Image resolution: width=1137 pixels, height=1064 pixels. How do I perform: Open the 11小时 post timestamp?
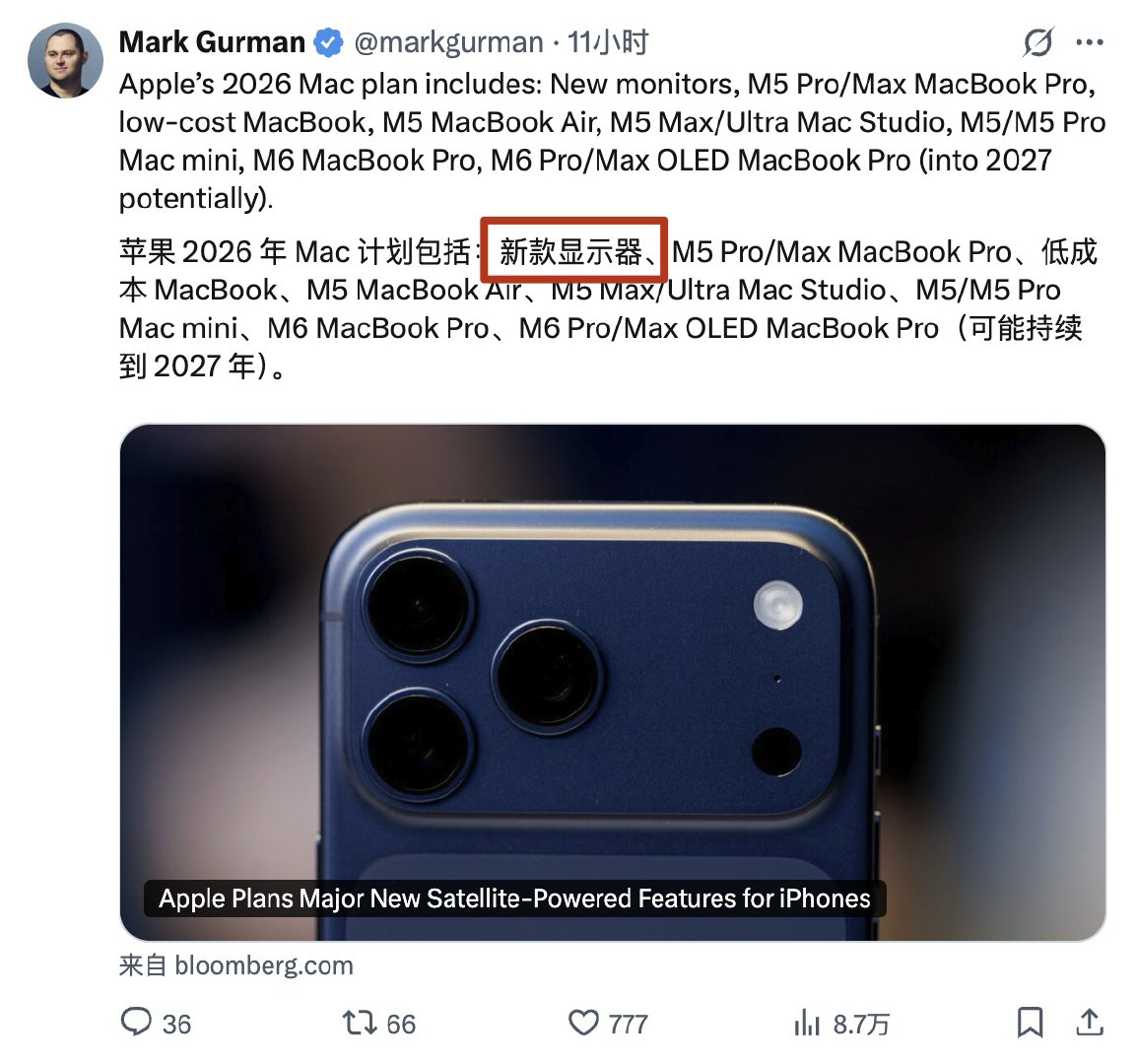(x=608, y=42)
